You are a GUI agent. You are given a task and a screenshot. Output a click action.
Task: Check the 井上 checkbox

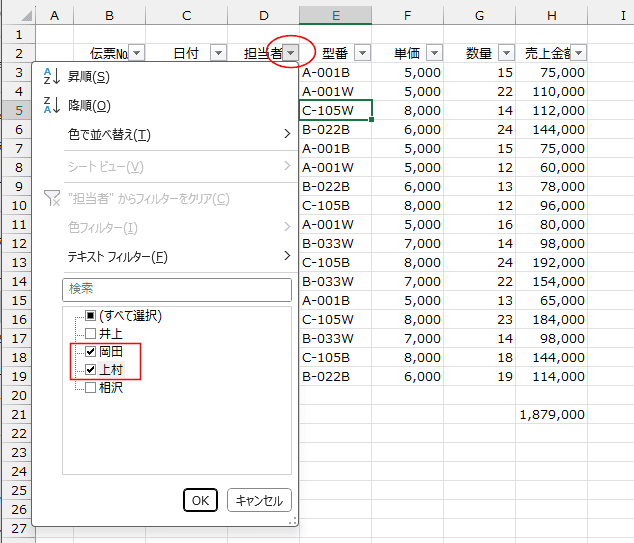pyautogui.click(x=91, y=333)
